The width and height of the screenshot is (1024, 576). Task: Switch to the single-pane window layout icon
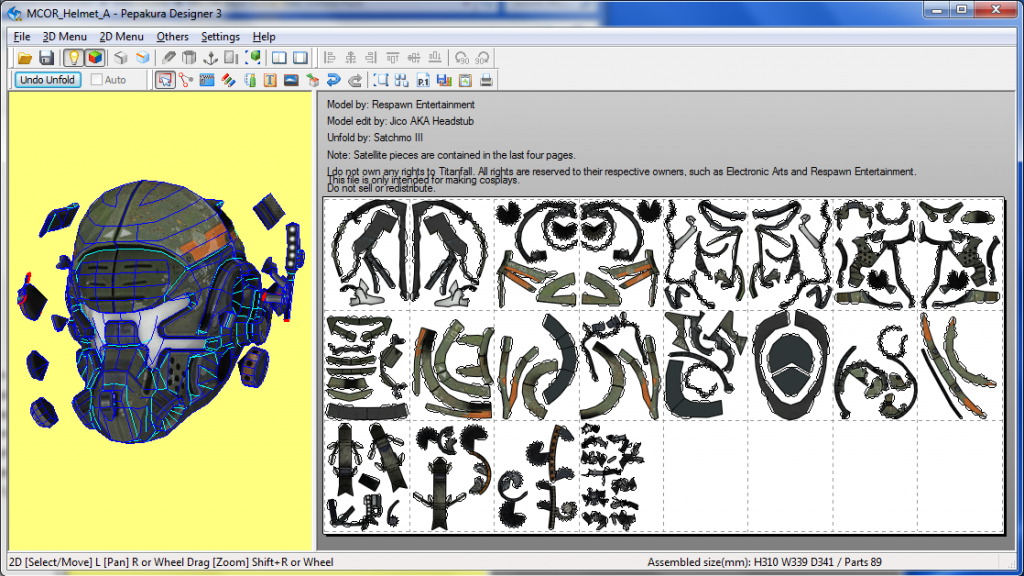300,58
